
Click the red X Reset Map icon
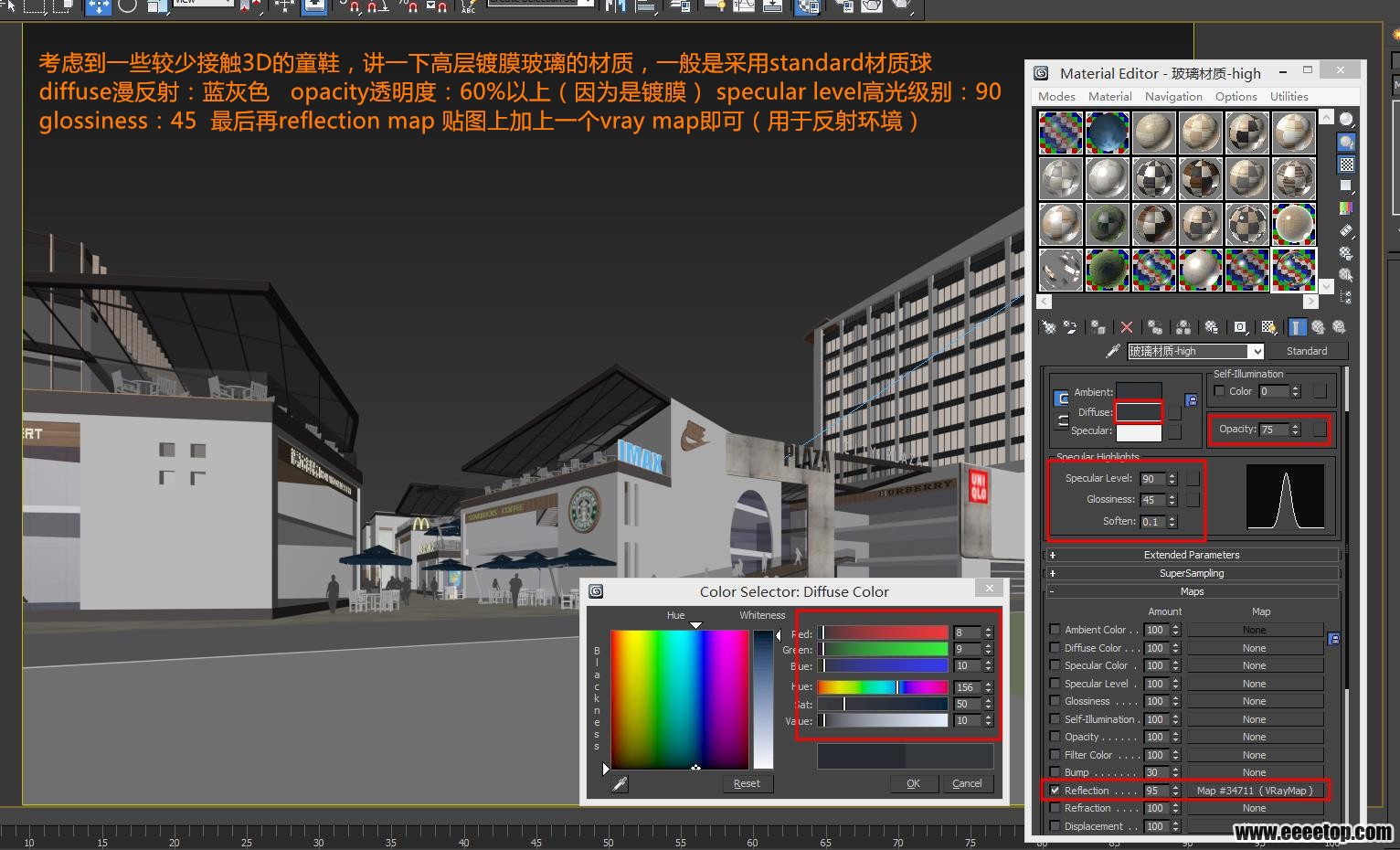point(1127,327)
